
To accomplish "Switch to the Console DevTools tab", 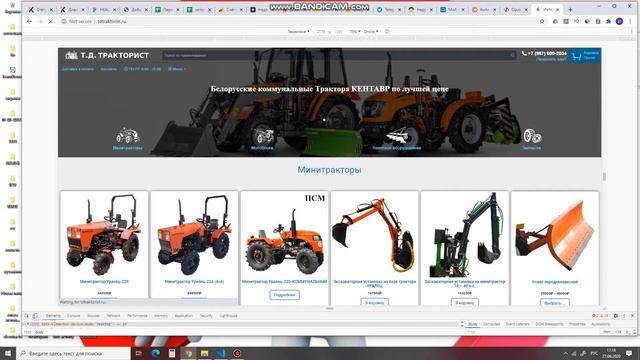I will click(74, 316).
